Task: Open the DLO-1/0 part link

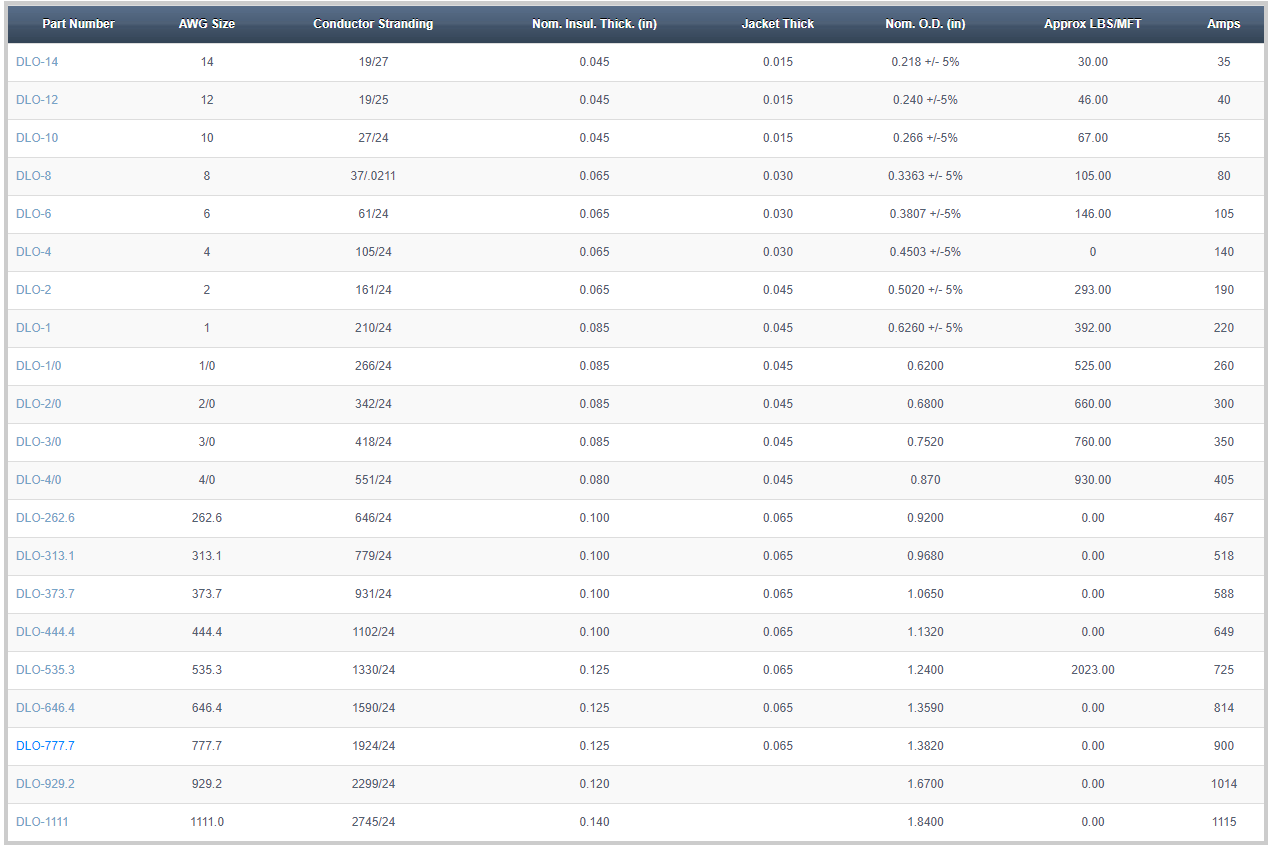Action: coord(39,366)
